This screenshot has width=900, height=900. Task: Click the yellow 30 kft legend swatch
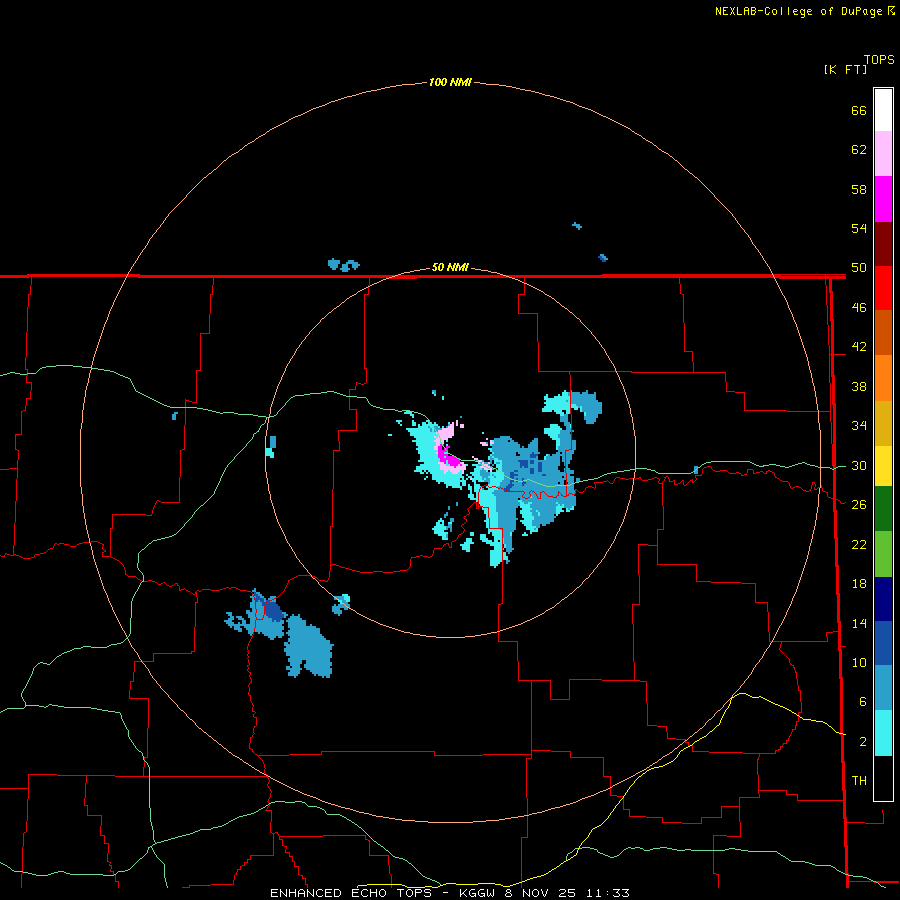[x=883, y=466]
